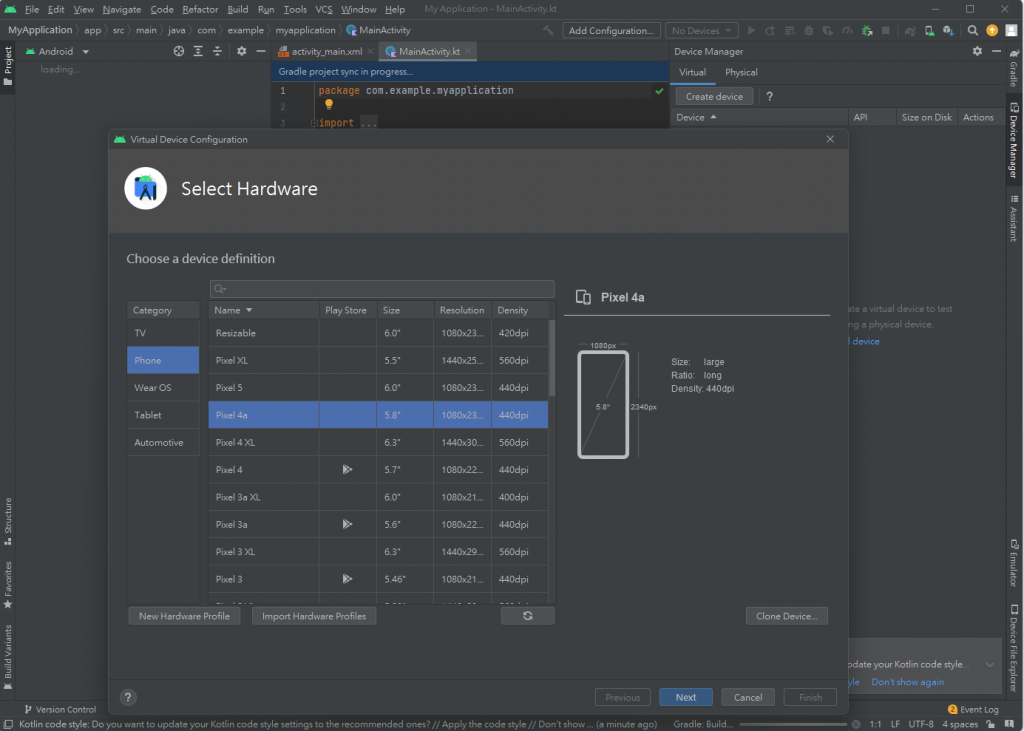The image size is (1024, 731).
Task: Click the Cancel button
Action: [748, 697]
